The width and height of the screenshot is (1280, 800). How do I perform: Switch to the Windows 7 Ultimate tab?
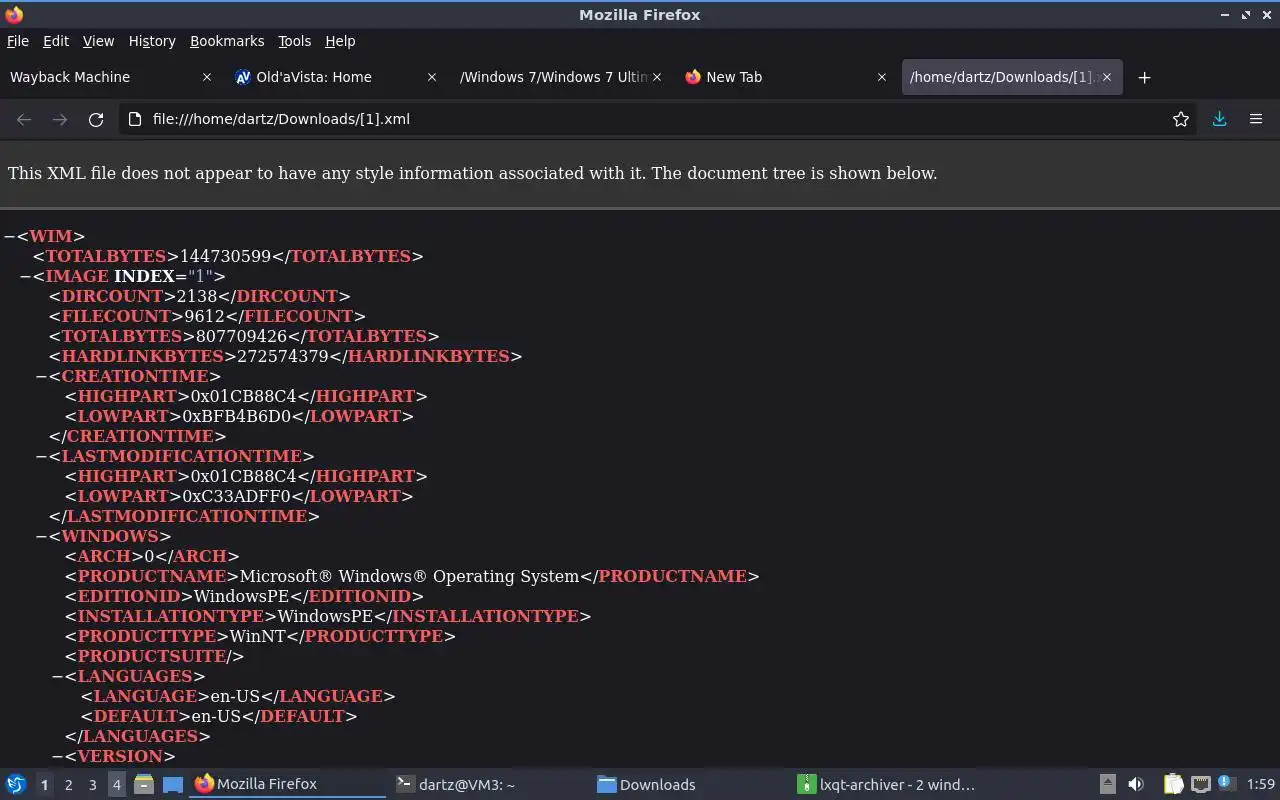[560, 77]
